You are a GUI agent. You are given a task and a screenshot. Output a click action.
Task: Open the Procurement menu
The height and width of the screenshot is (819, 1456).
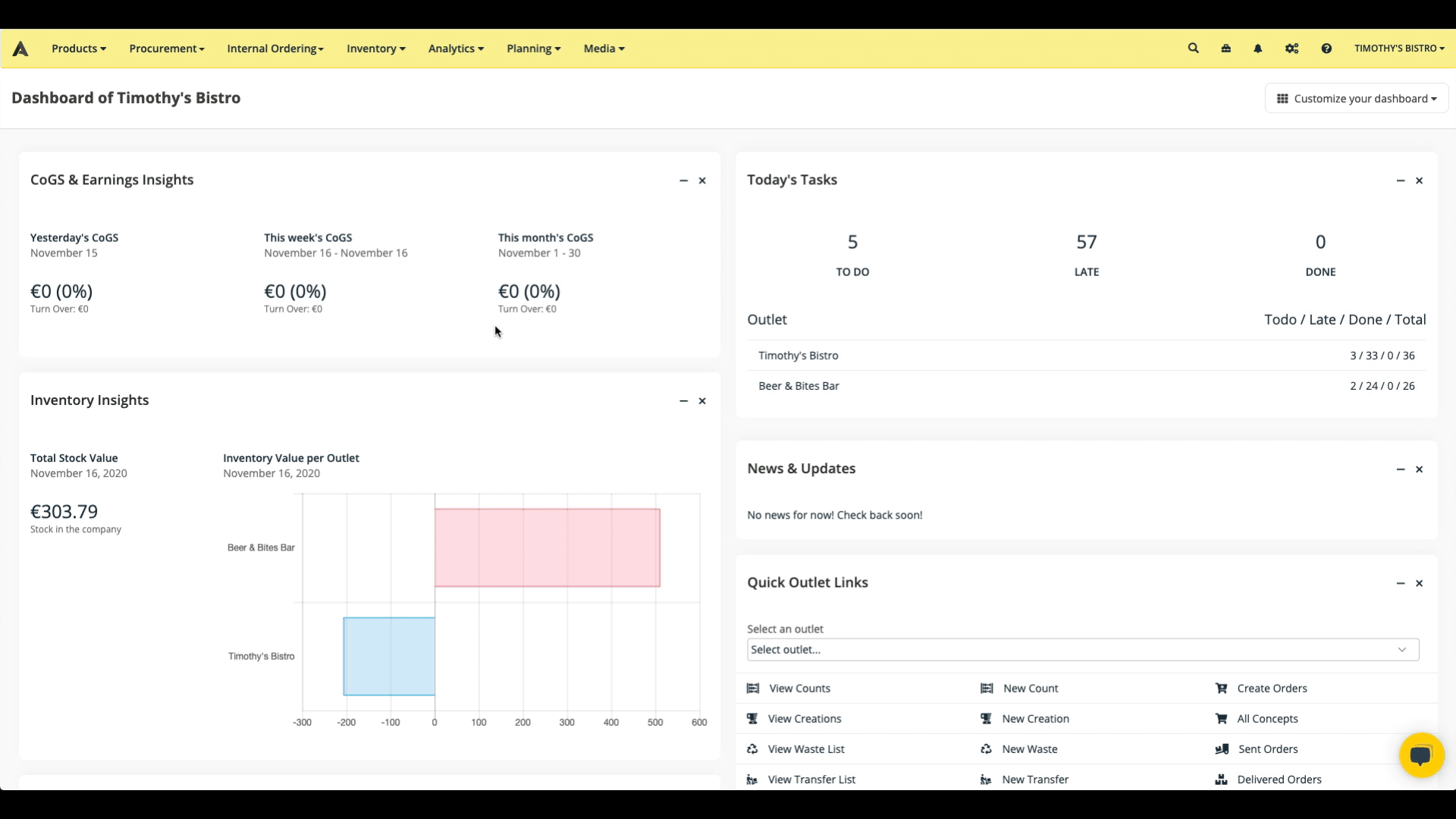click(167, 48)
